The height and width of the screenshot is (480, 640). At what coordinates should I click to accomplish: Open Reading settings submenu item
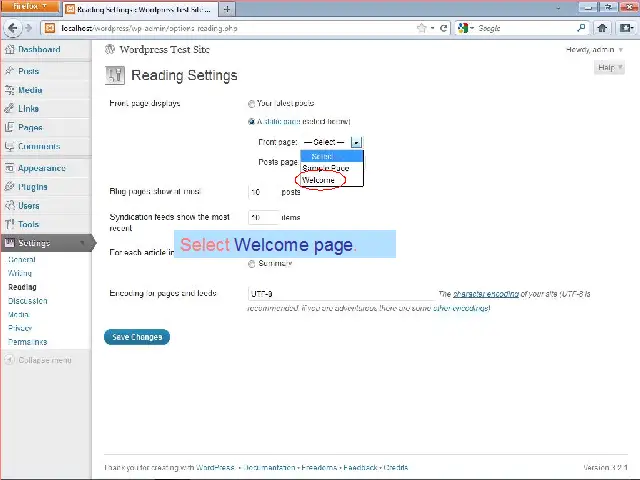point(22,287)
